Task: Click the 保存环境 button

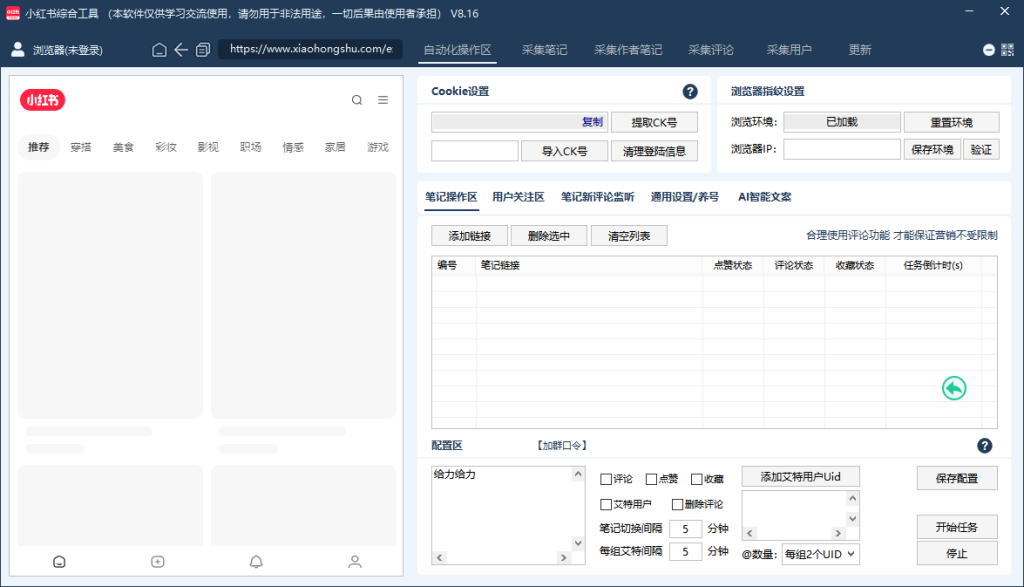Action: point(932,150)
